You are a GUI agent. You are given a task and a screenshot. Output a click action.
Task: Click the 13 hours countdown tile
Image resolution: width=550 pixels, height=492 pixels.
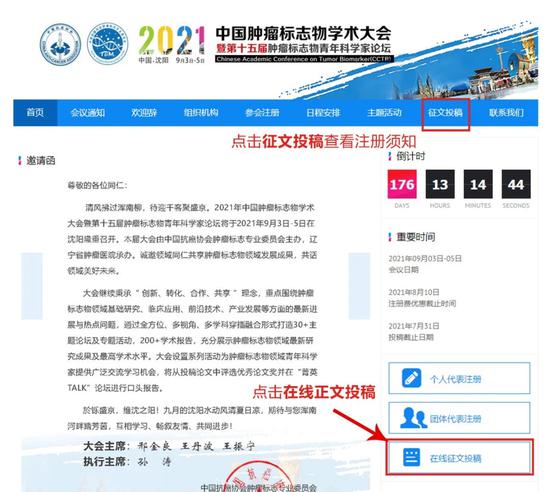440,184
